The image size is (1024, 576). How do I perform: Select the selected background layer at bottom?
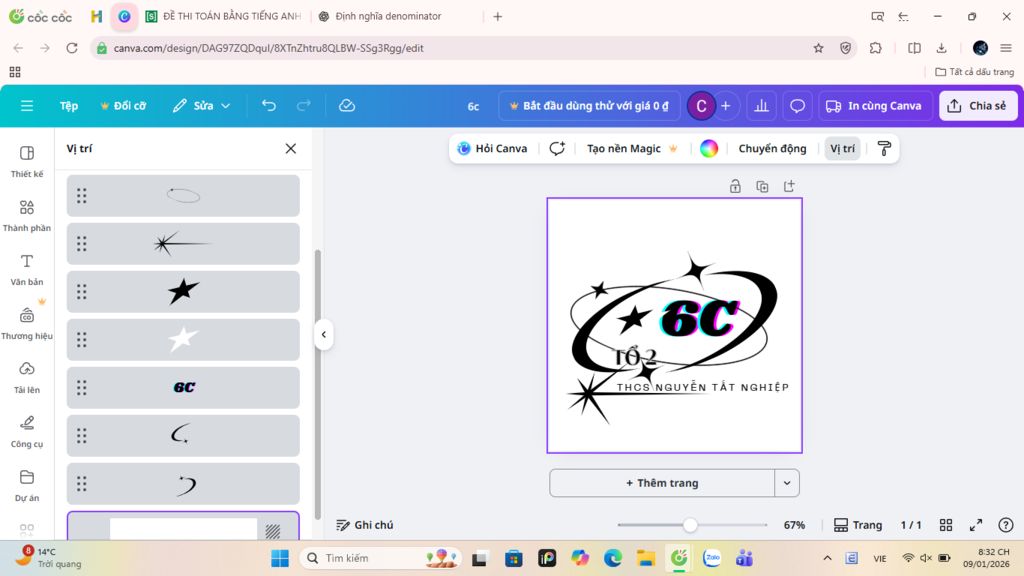point(183,526)
